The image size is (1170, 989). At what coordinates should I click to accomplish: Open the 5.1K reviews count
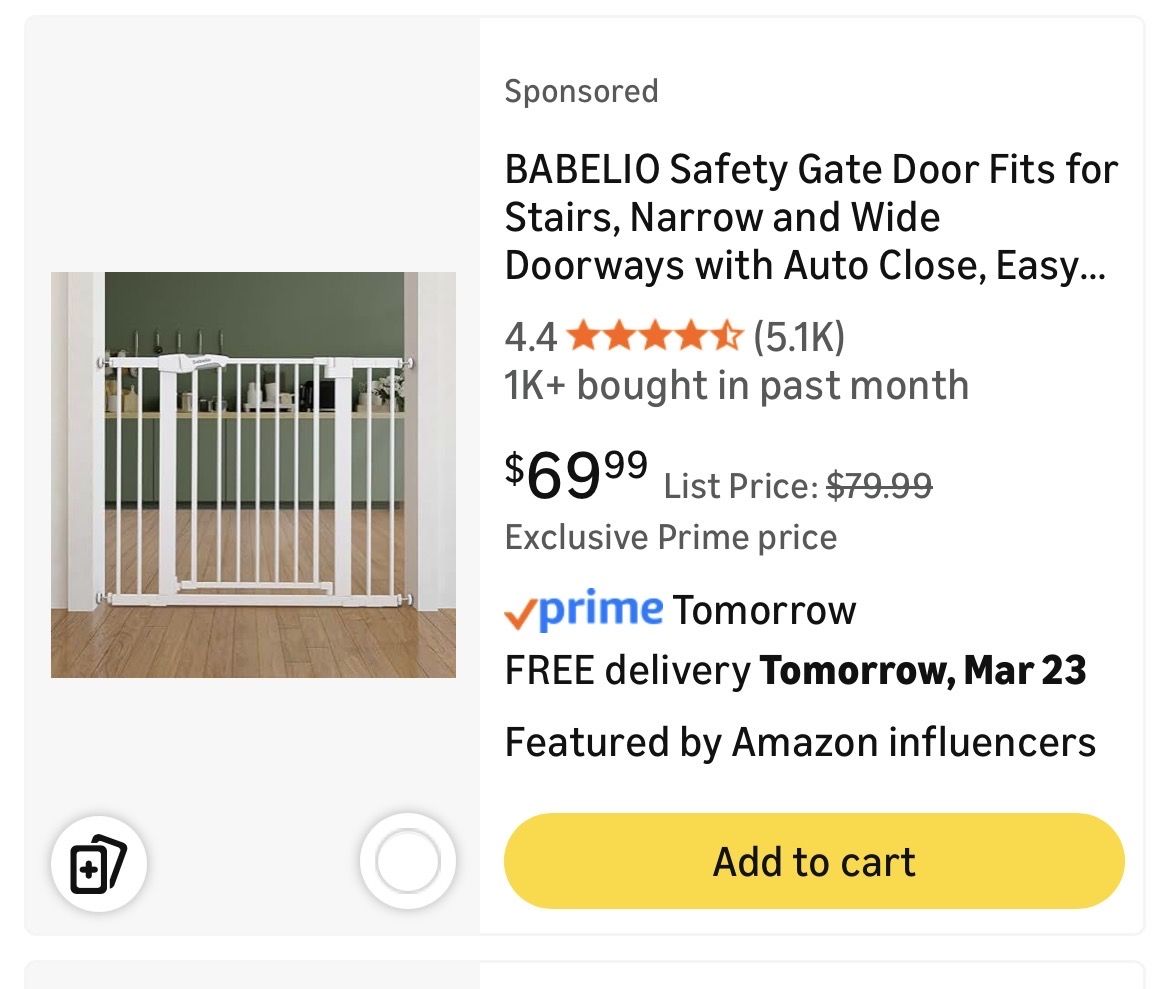tap(799, 338)
